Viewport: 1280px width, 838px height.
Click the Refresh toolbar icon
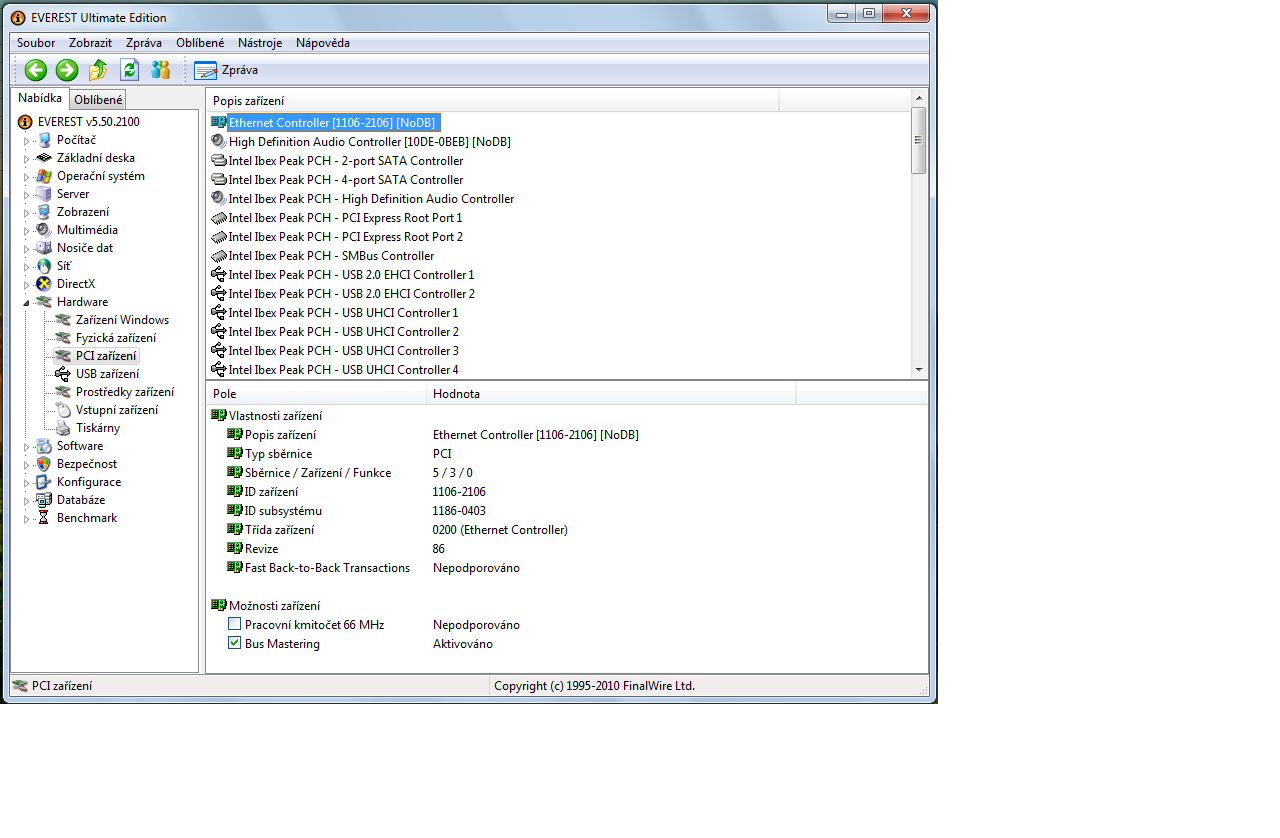coord(129,70)
